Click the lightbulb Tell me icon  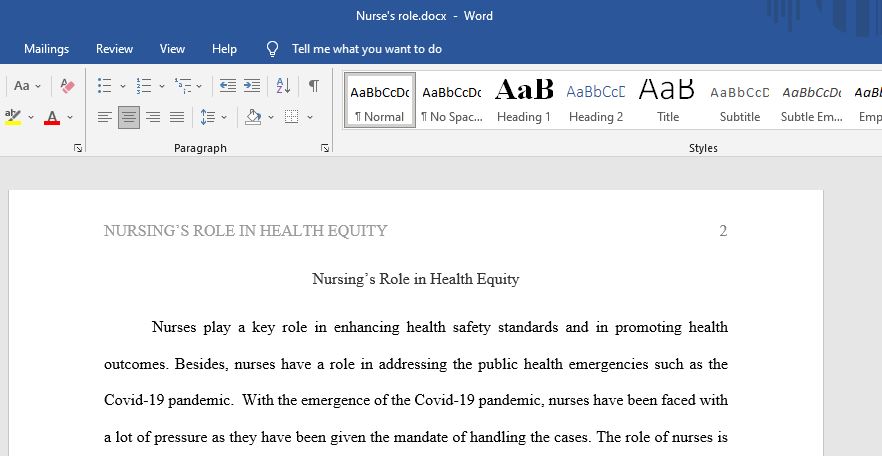(x=272, y=49)
